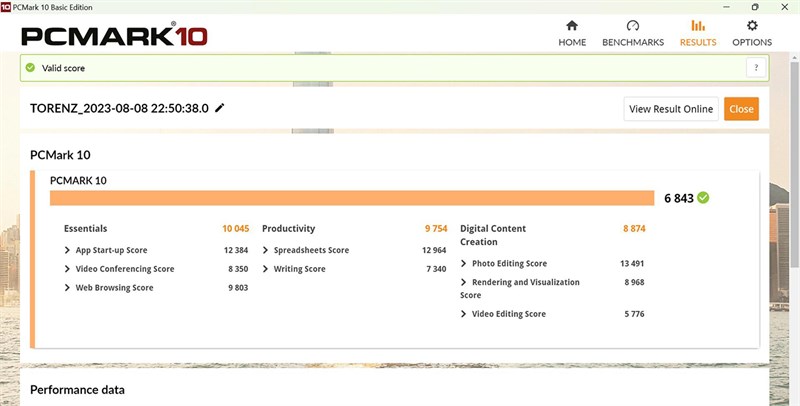Image resolution: width=800 pixels, height=406 pixels.
Task: Click the Digital Content Creation heading
Action: pyautogui.click(x=493, y=235)
